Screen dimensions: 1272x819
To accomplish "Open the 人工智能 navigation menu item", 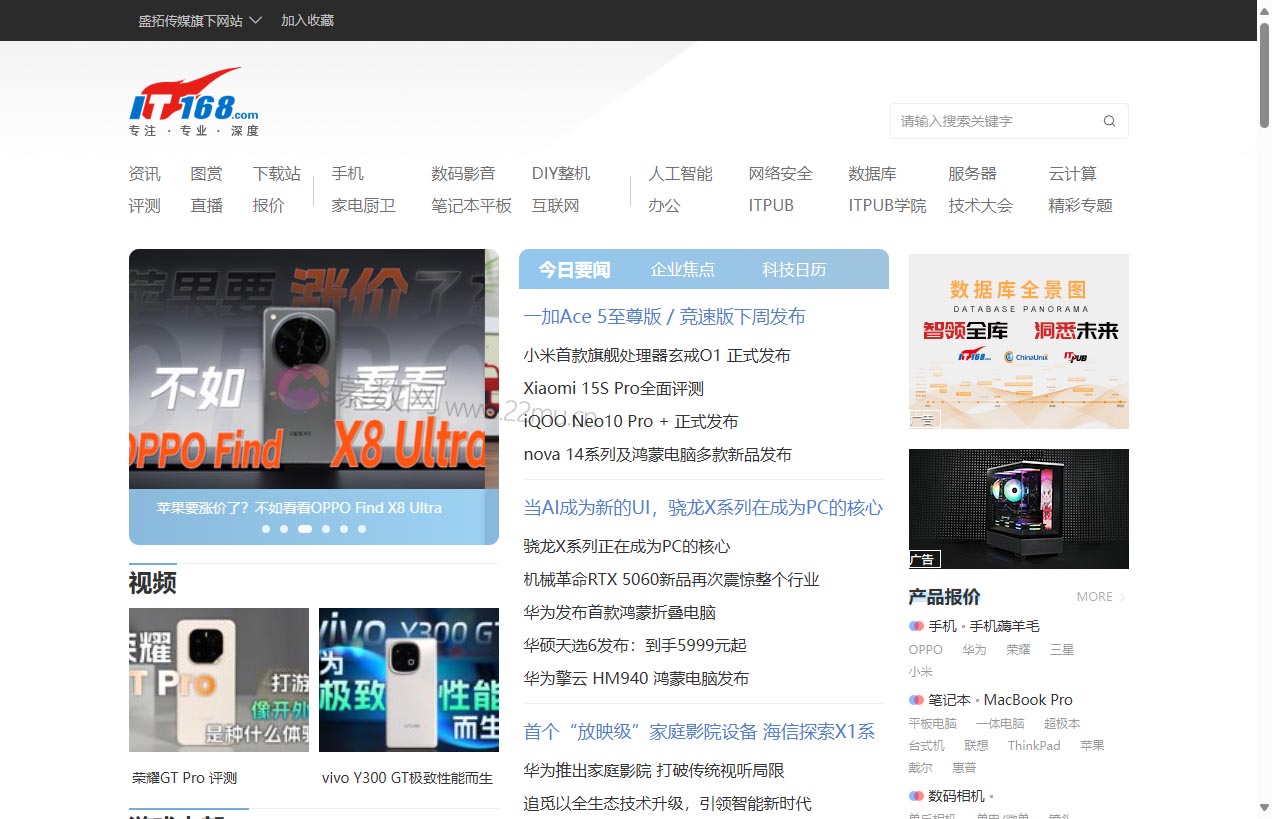I will tap(680, 174).
